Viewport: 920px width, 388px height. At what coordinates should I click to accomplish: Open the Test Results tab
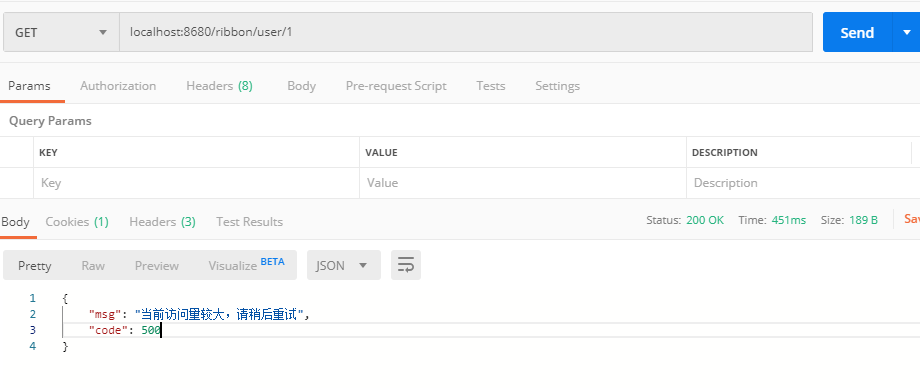pyautogui.click(x=249, y=222)
